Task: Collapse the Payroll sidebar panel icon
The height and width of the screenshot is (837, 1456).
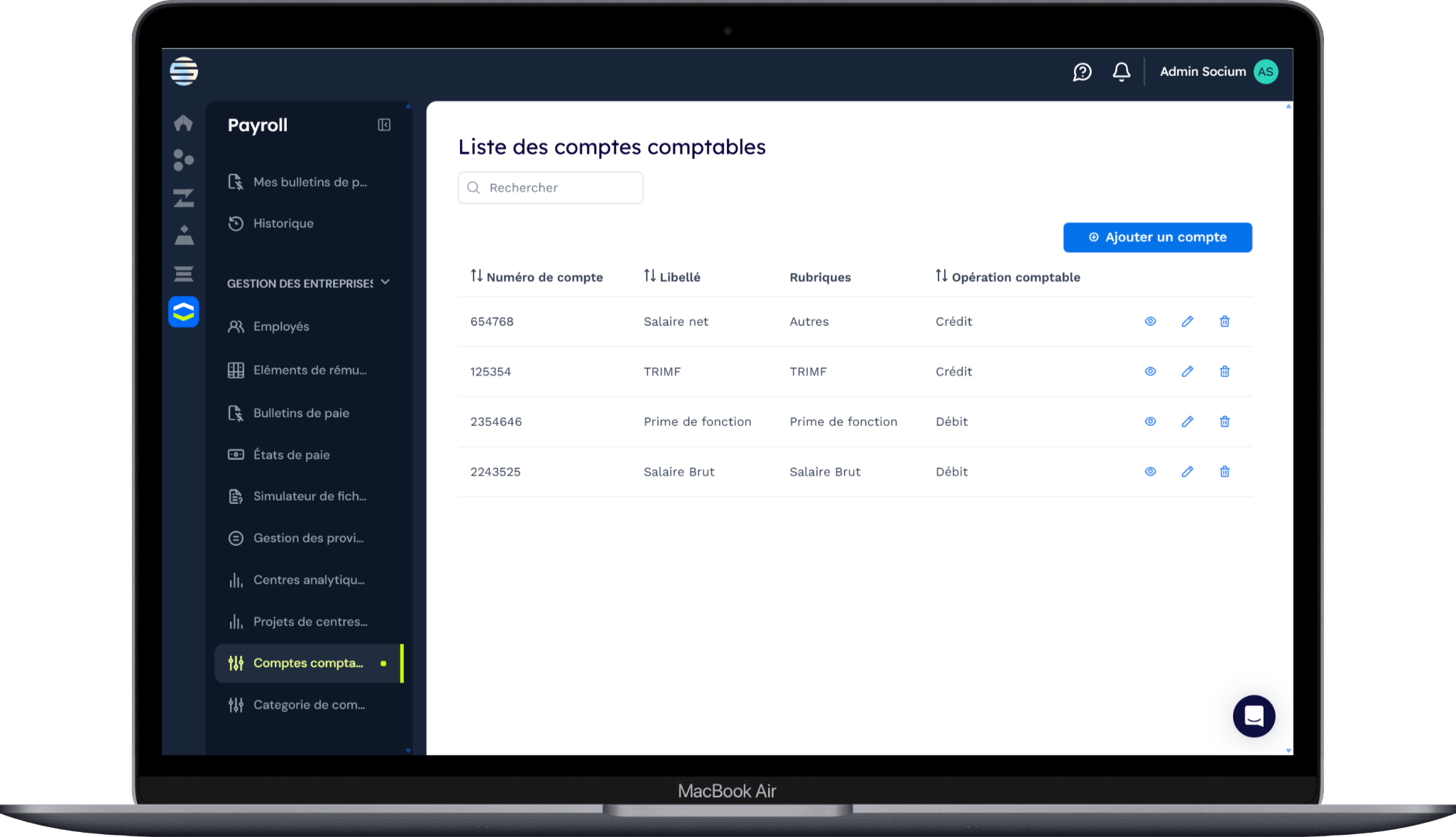Action: [384, 125]
